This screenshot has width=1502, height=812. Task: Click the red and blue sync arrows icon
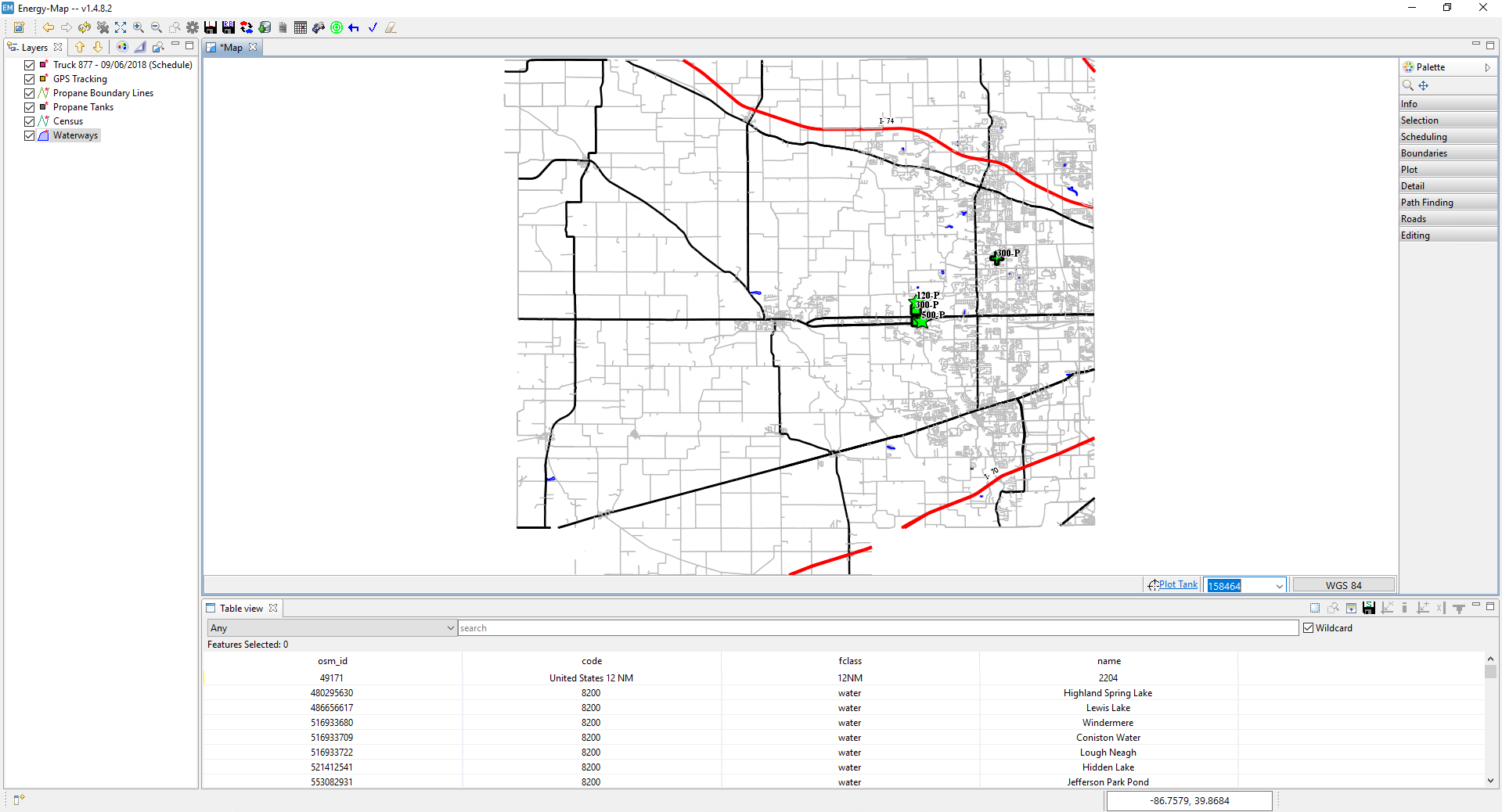(247, 27)
